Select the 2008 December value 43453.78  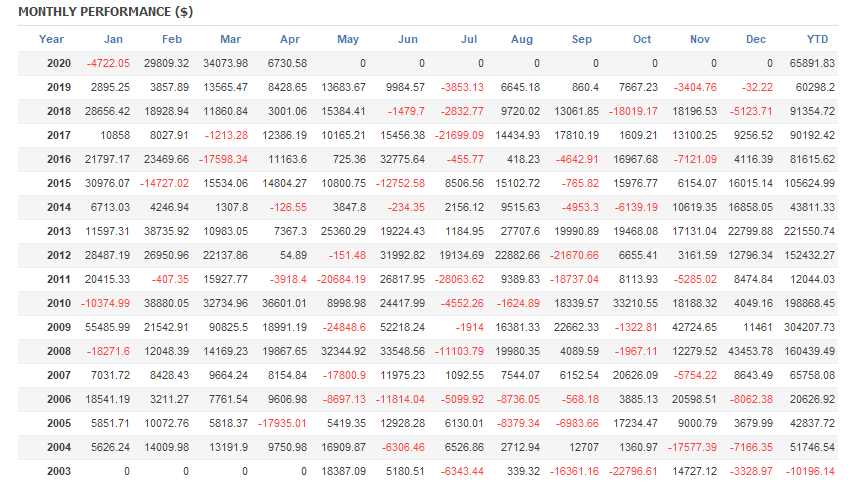click(751, 352)
